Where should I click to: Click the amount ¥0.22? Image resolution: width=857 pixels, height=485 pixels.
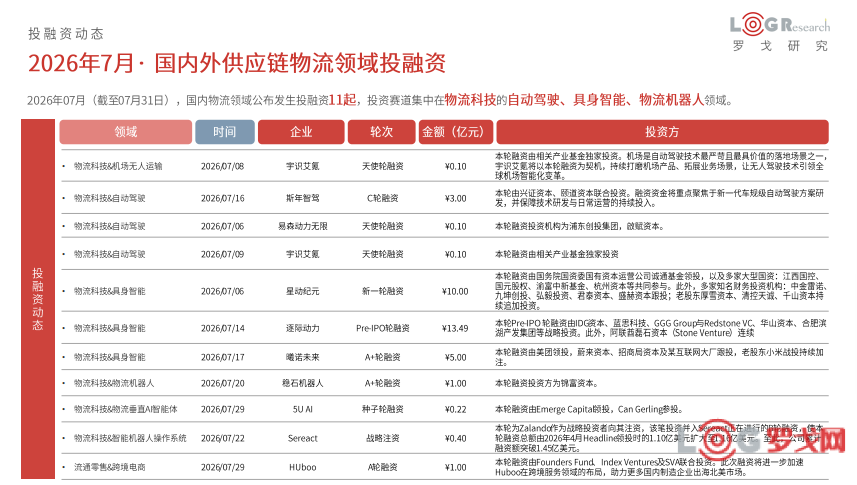click(456, 409)
